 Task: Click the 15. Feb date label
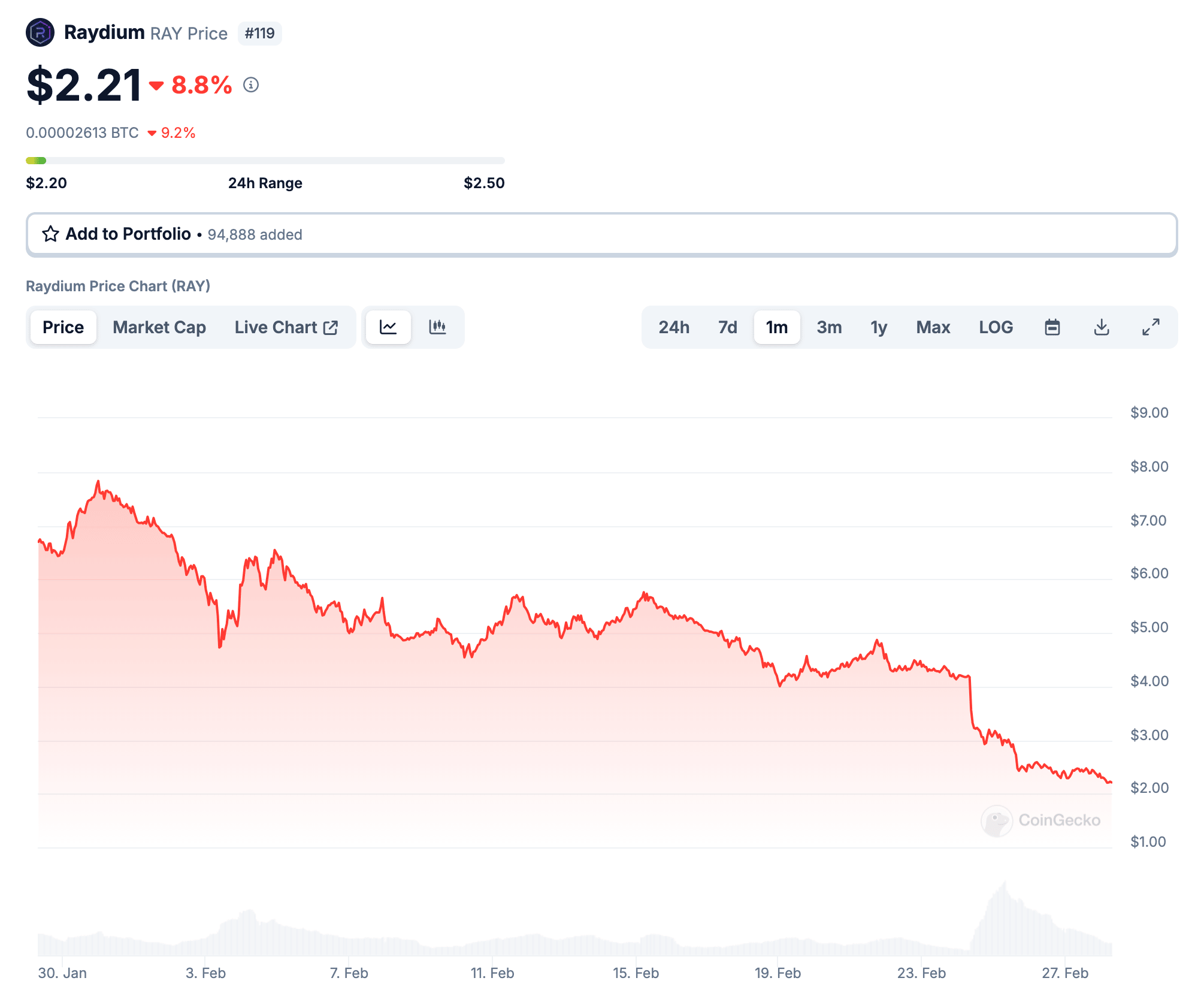(x=636, y=973)
